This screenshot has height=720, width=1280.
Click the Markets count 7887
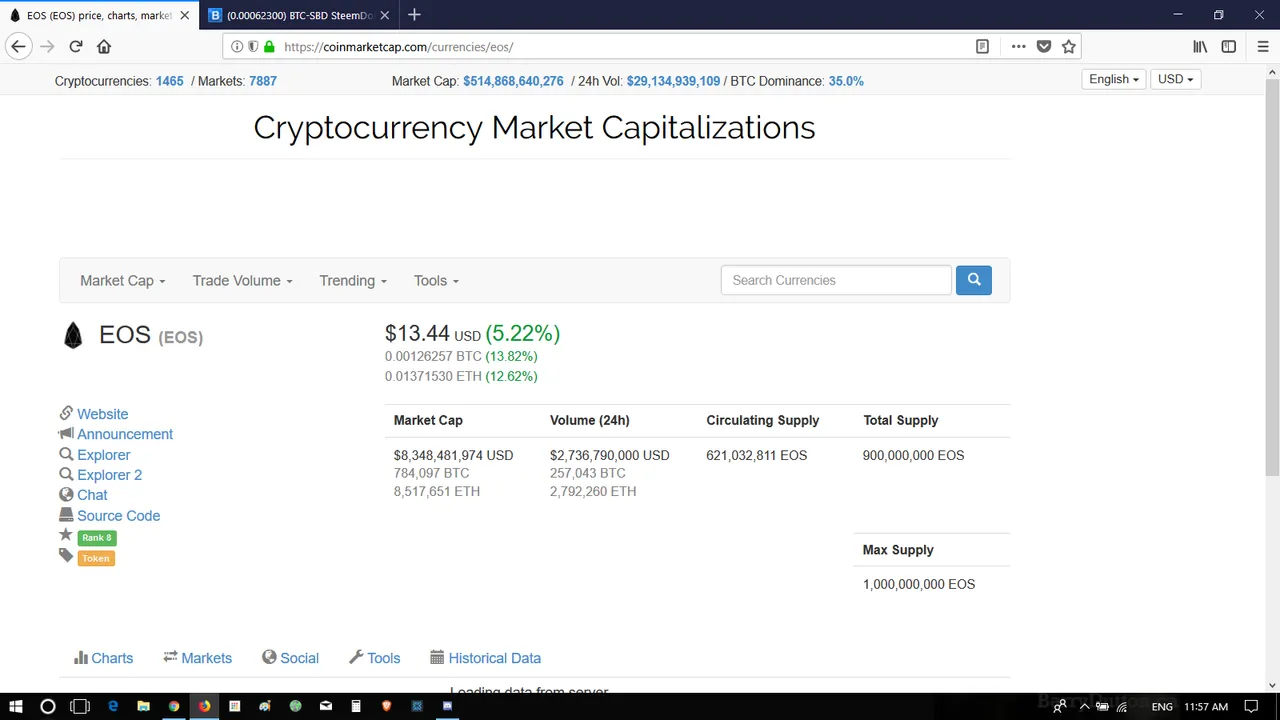pos(262,81)
